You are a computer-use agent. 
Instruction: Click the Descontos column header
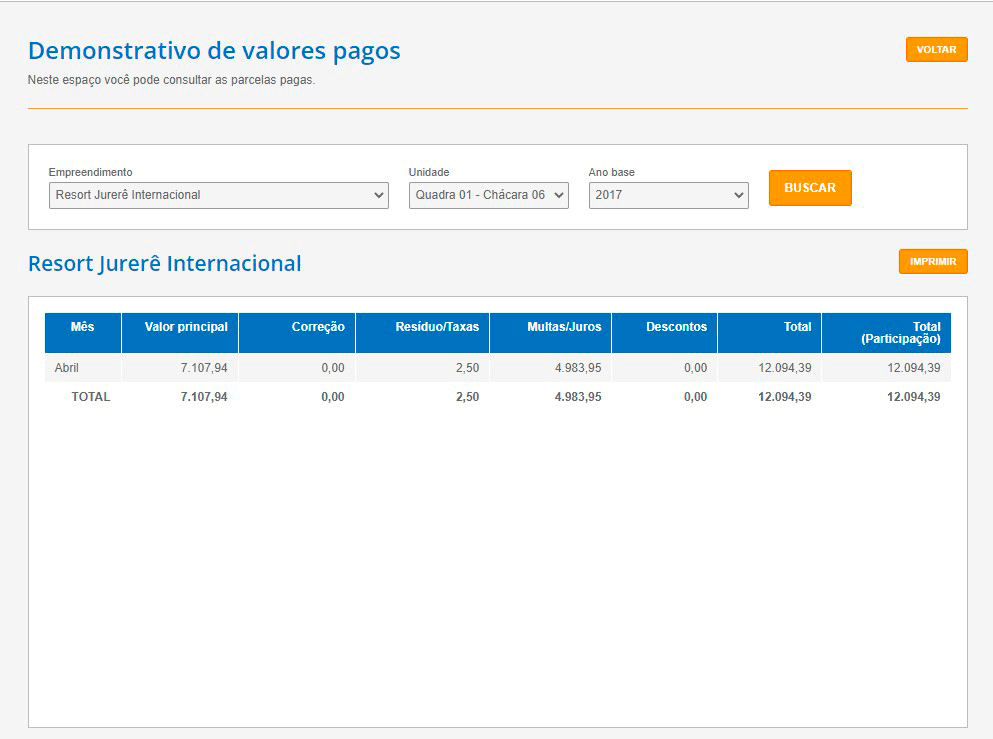tap(676, 327)
